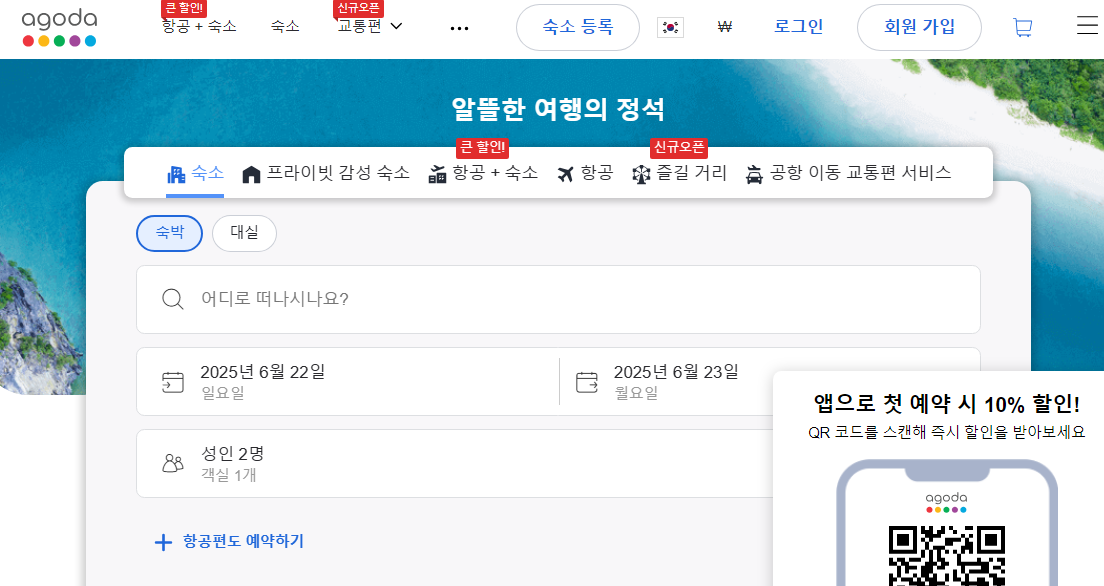
Task: Click the check-out calendar icon
Action: point(586,382)
